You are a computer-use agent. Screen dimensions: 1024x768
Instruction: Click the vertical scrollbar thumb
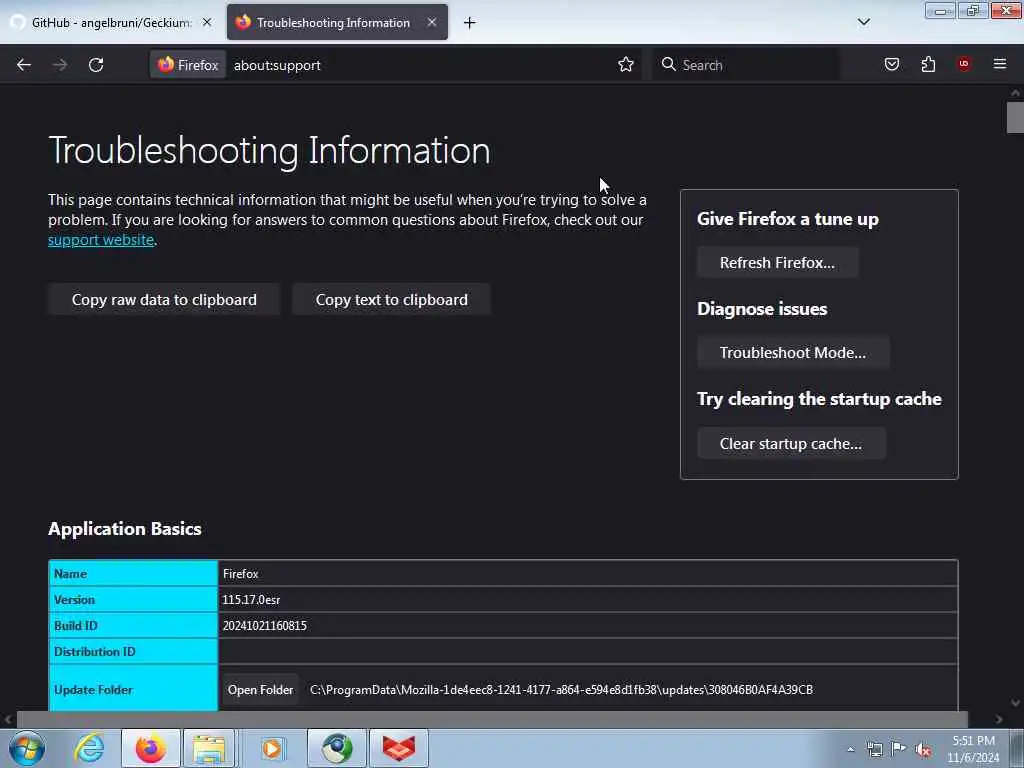click(1015, 118)
